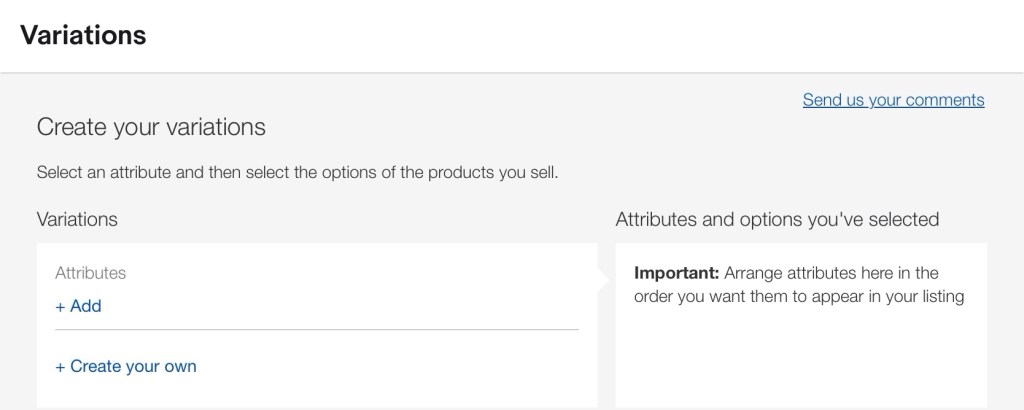Click the white header bar beside the Variations title
Viewport: 1024px width, 410px height.
pos(600,35)
